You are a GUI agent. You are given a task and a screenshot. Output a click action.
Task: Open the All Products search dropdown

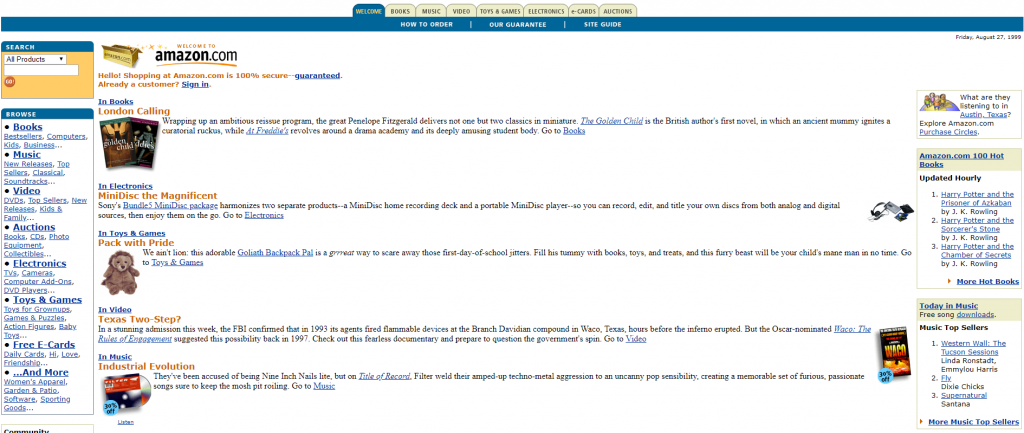[x=35, y=59]
